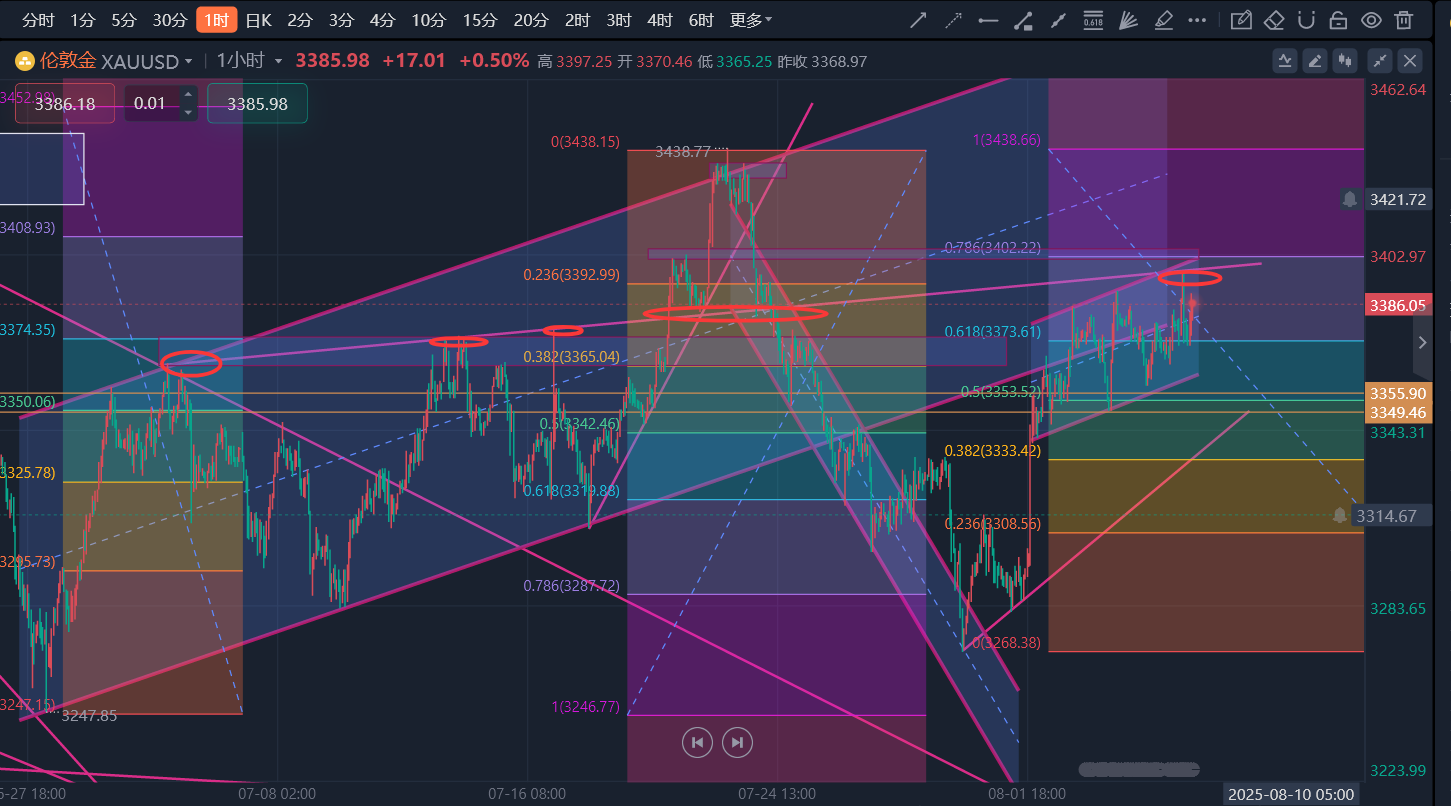Select the trend line with label tool
1451x806 pixels.
[x=1023, y=20]
